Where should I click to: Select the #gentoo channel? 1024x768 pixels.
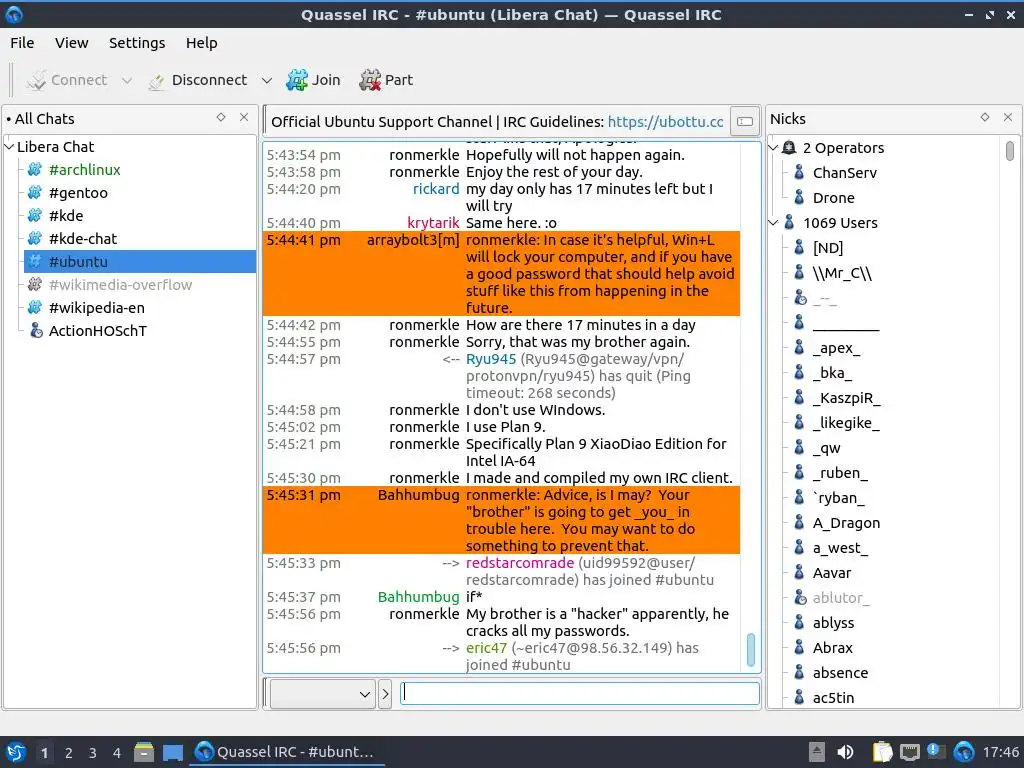click(x=78, y=193)
